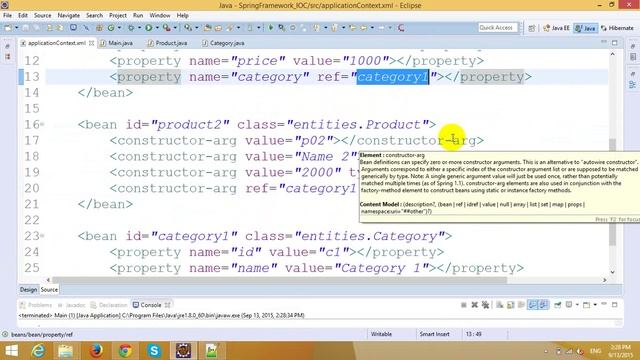Open the Source menu

point(42,16)
